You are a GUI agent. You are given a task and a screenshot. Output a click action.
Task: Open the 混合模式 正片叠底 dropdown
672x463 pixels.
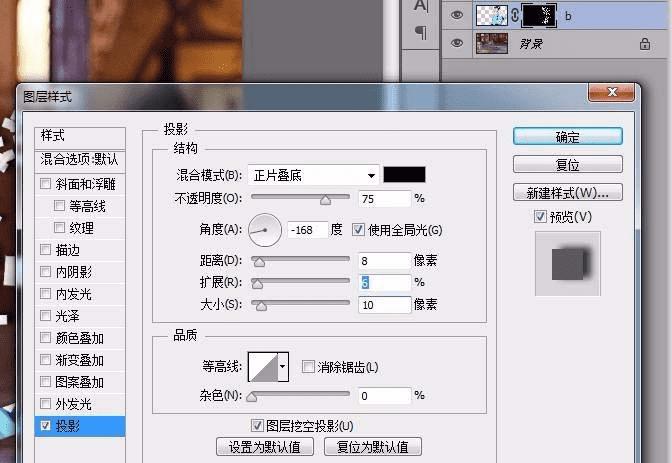point(313,175)
